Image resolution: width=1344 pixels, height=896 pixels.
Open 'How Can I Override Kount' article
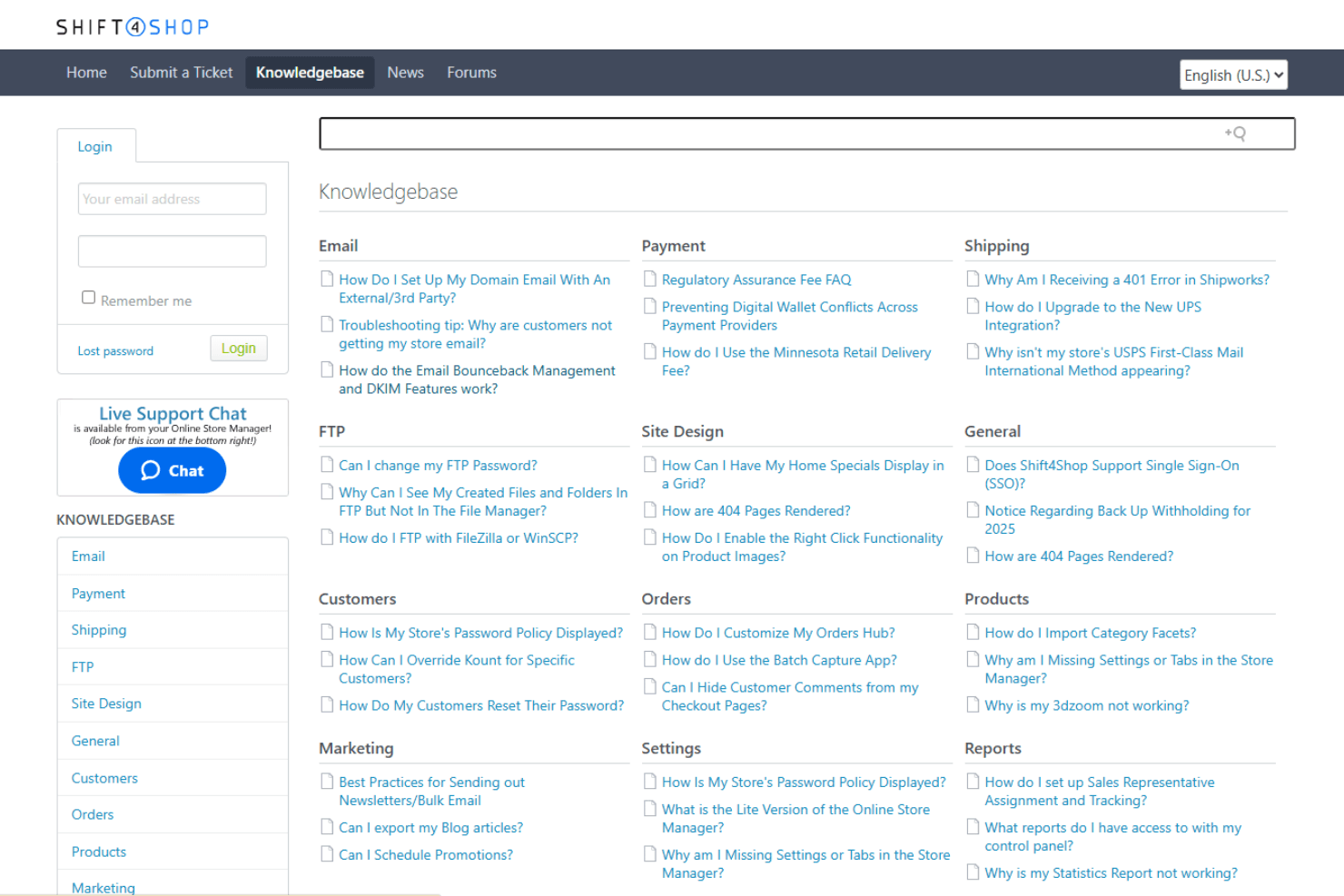coord(456,669)
